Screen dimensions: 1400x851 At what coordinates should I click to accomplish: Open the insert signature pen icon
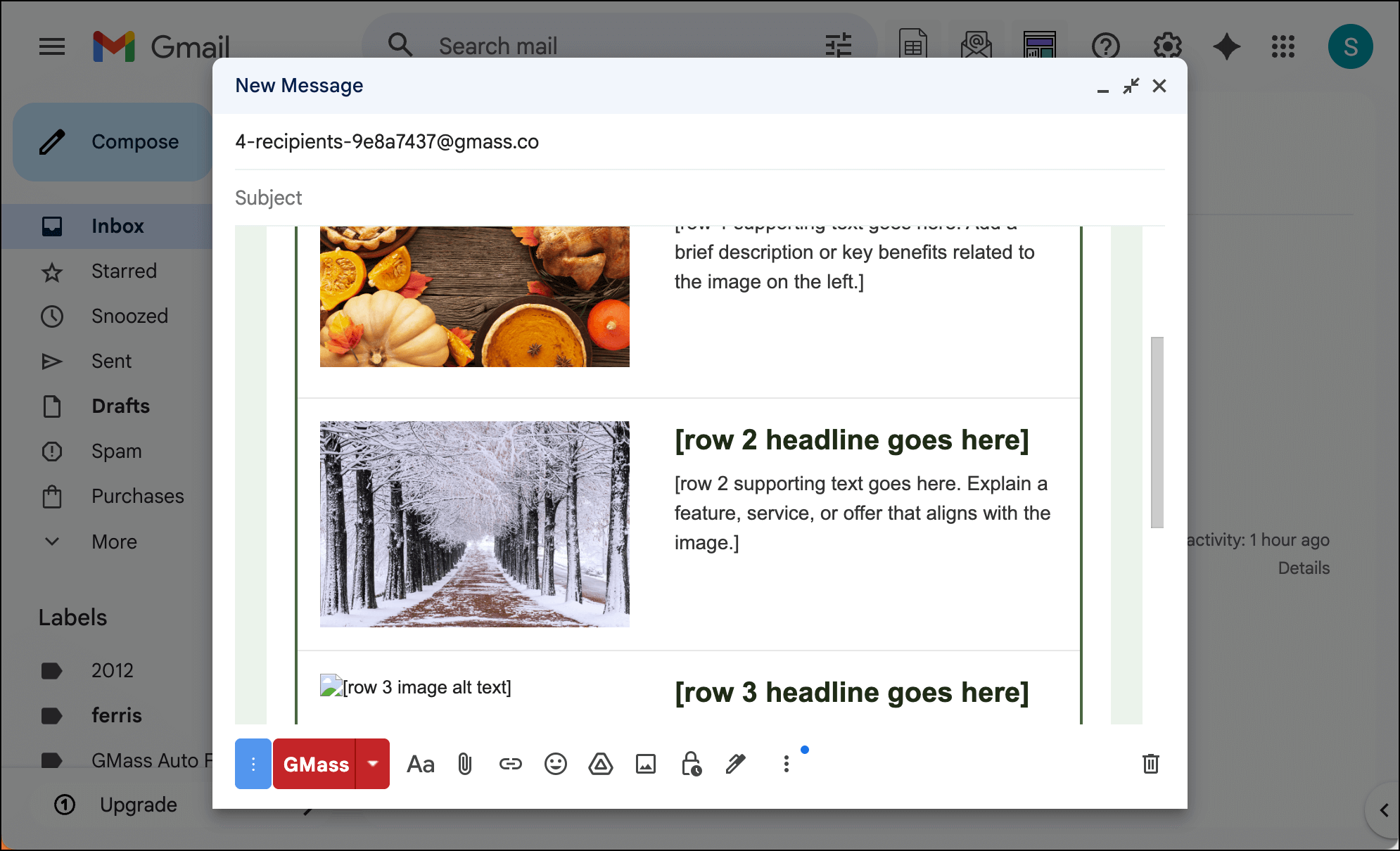(x=735, y=764)
